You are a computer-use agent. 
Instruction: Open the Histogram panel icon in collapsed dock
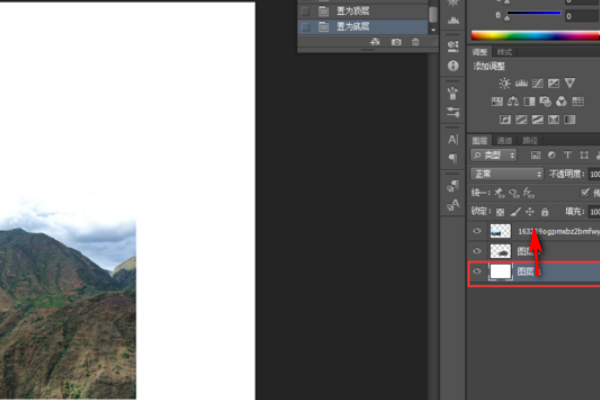(x=453, y=20)
